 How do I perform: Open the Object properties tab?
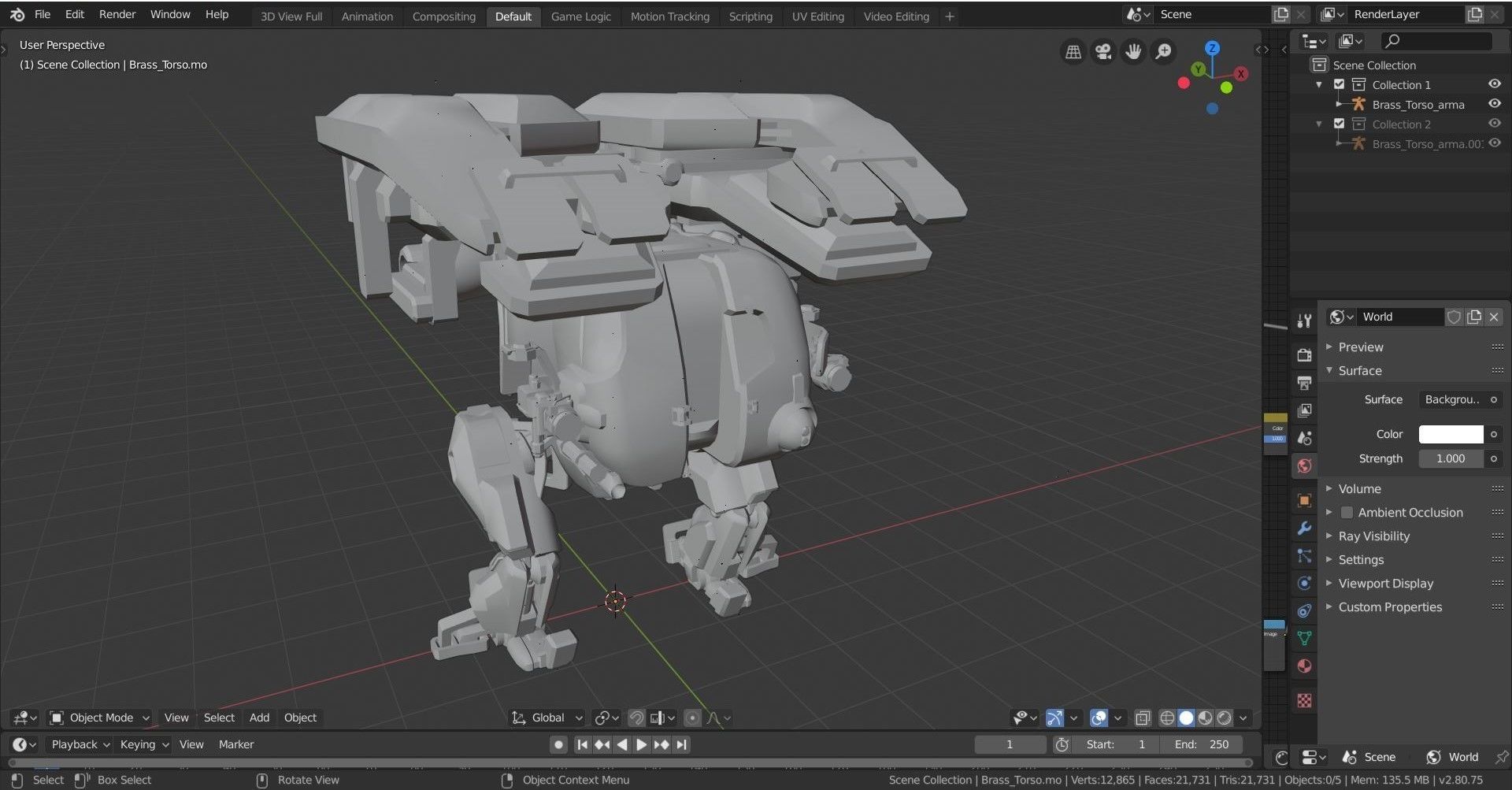click(1304, 500)
